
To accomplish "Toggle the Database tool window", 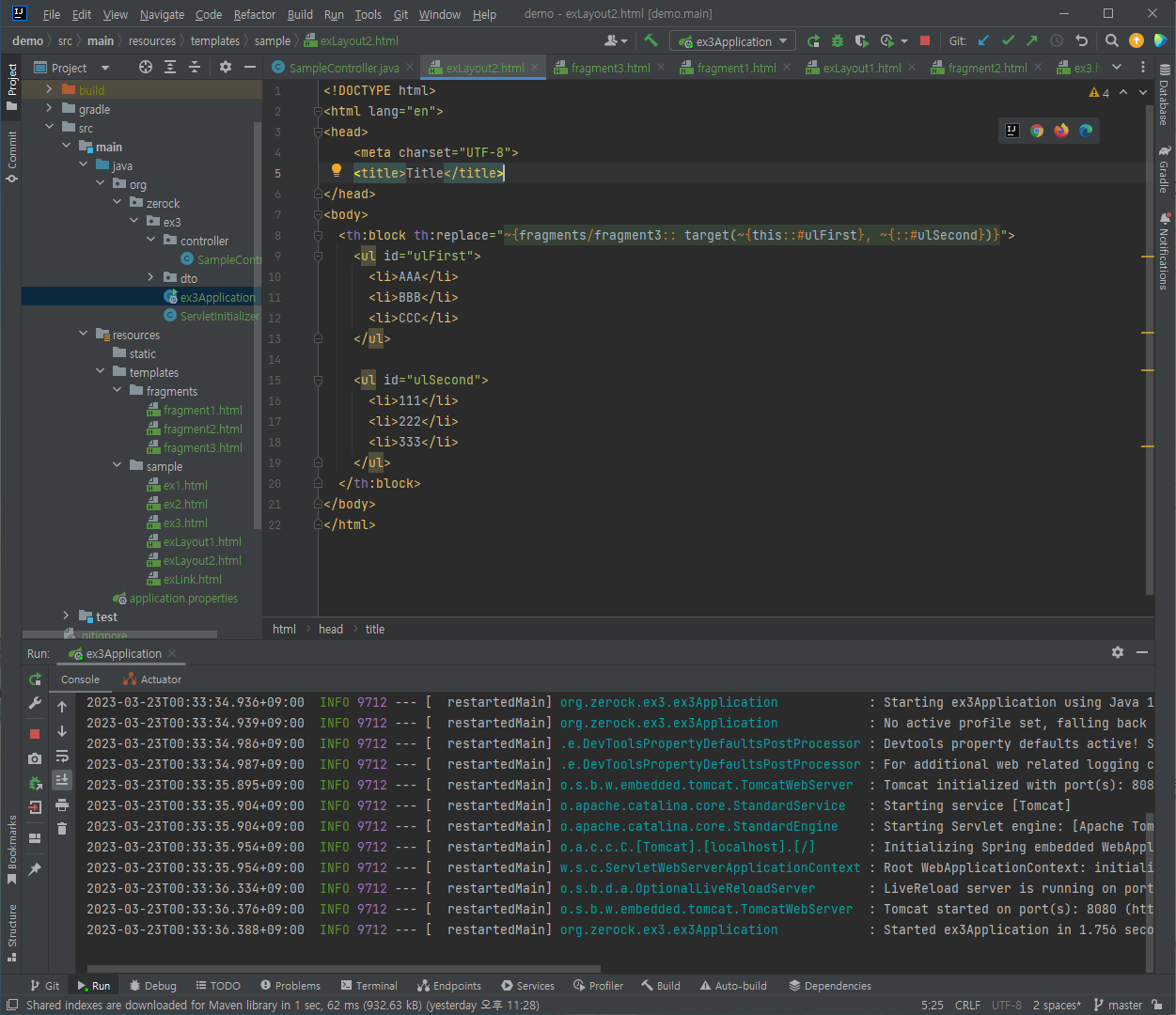I will [x=1165, y=96].
